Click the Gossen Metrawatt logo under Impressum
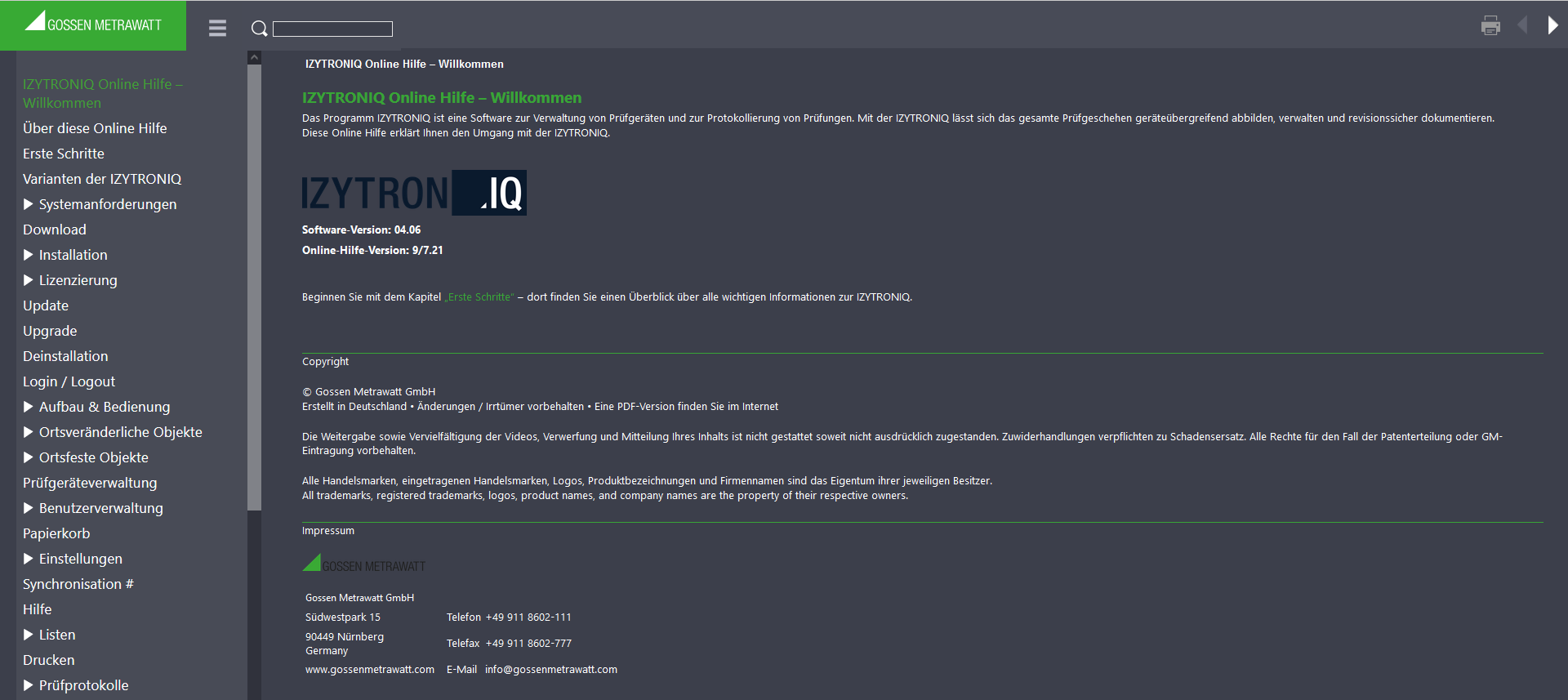The height and width of the screenshot is (700, 1568). [x=364, y=563]
